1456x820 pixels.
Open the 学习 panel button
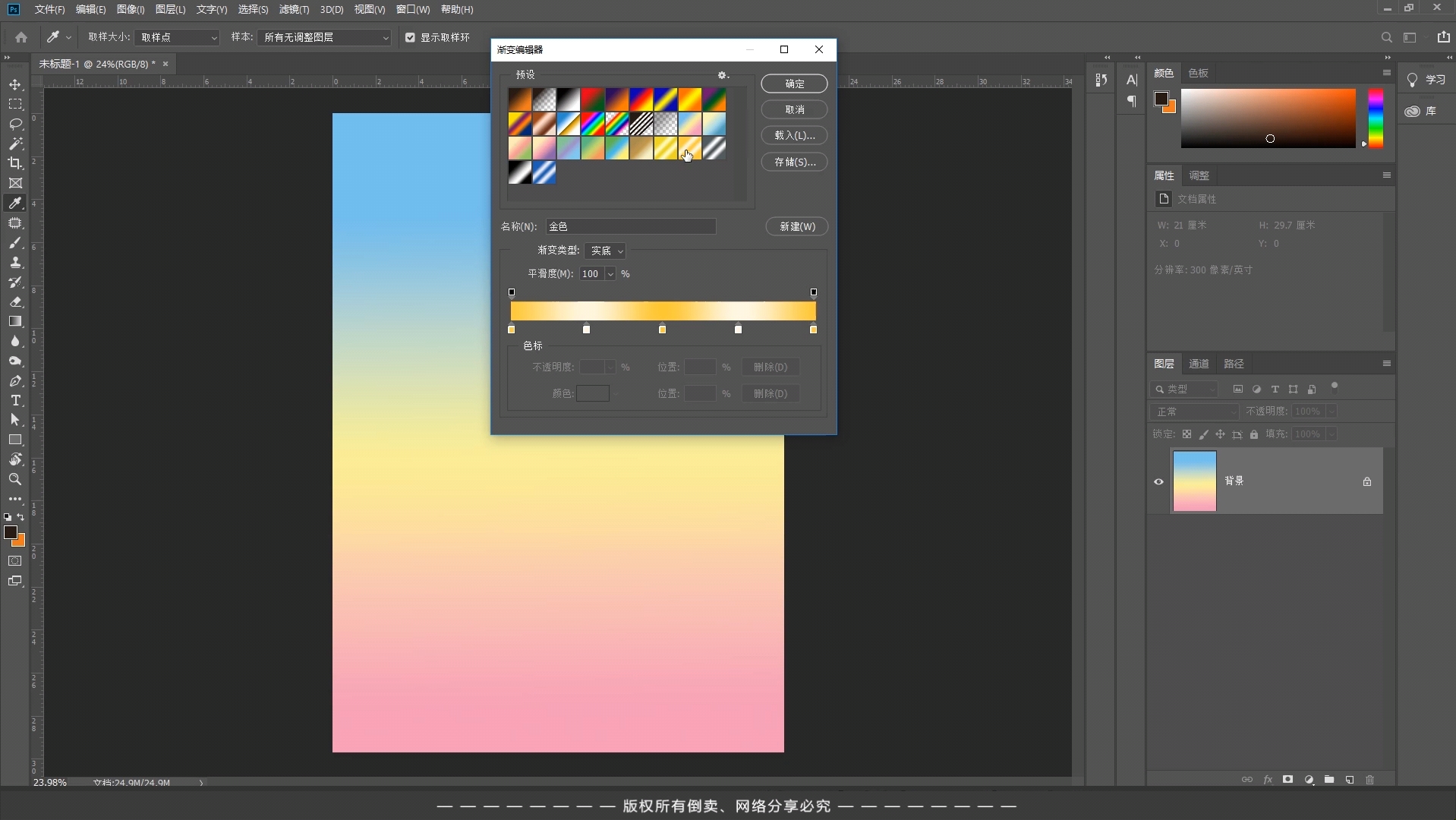coord(1426,80)
